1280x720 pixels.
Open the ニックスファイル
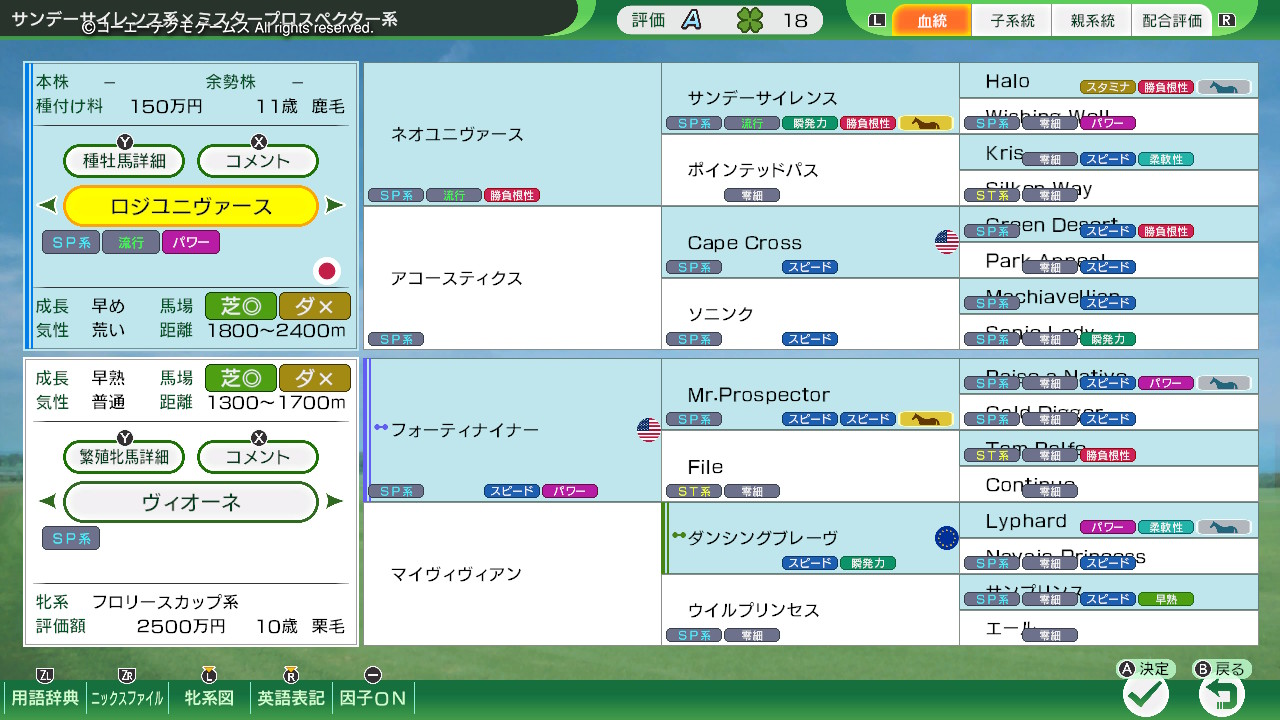coord(127,698)
